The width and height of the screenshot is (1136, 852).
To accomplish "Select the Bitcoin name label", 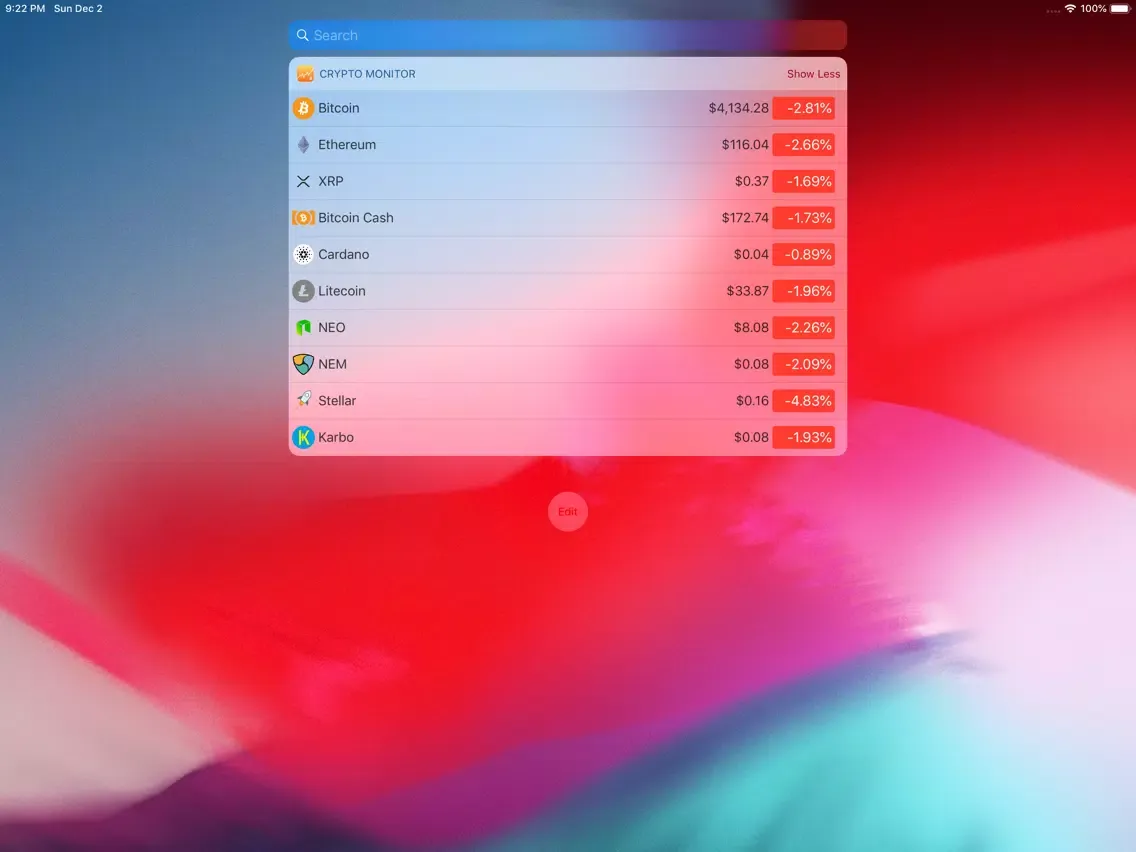I will (338, 108).
